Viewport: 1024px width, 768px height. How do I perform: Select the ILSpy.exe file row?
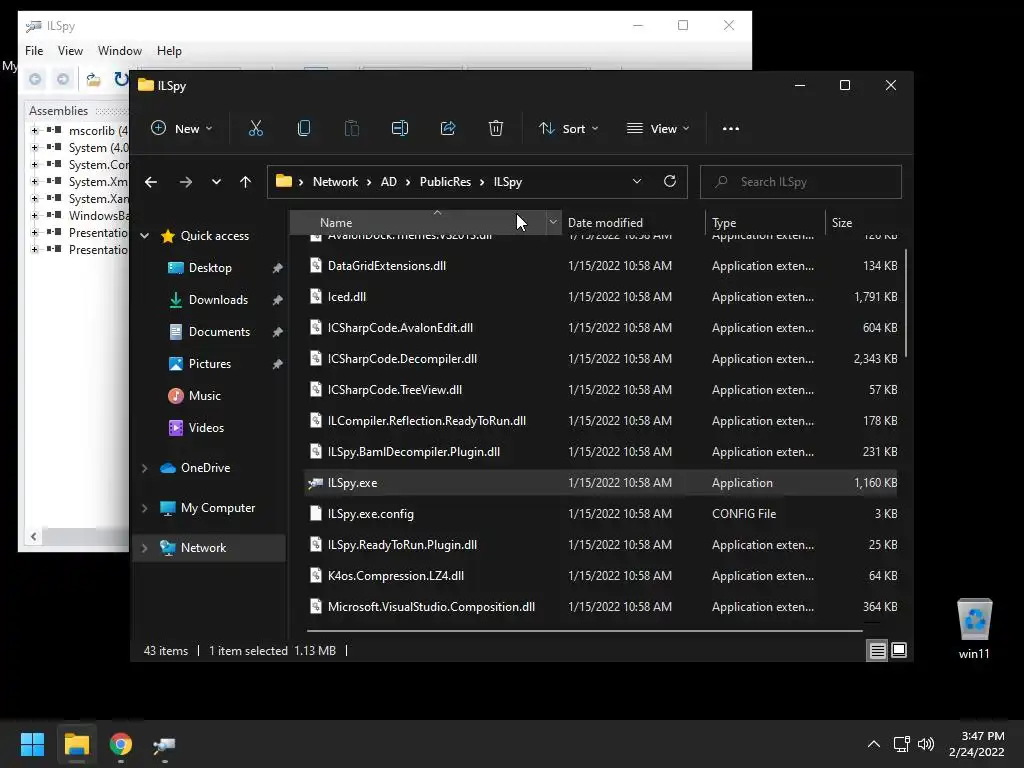601,483
